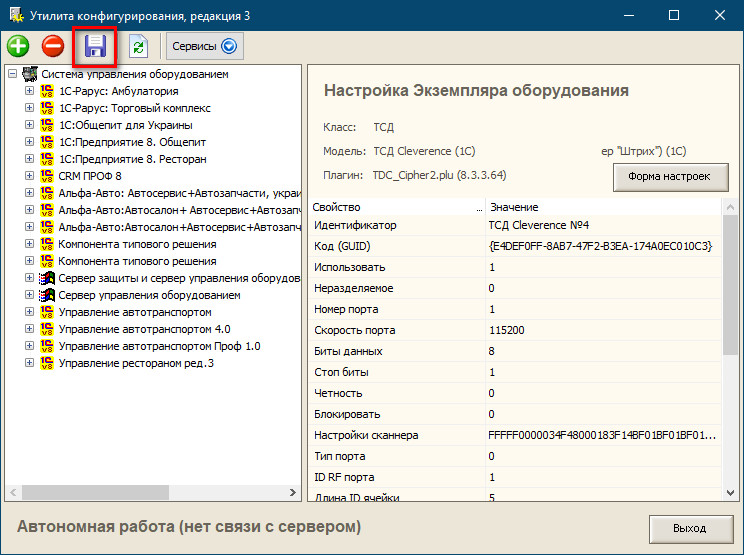Click the red Delete (minus) toolbar icon
Viewport: 744px width, 555px height.
[53, 46]
